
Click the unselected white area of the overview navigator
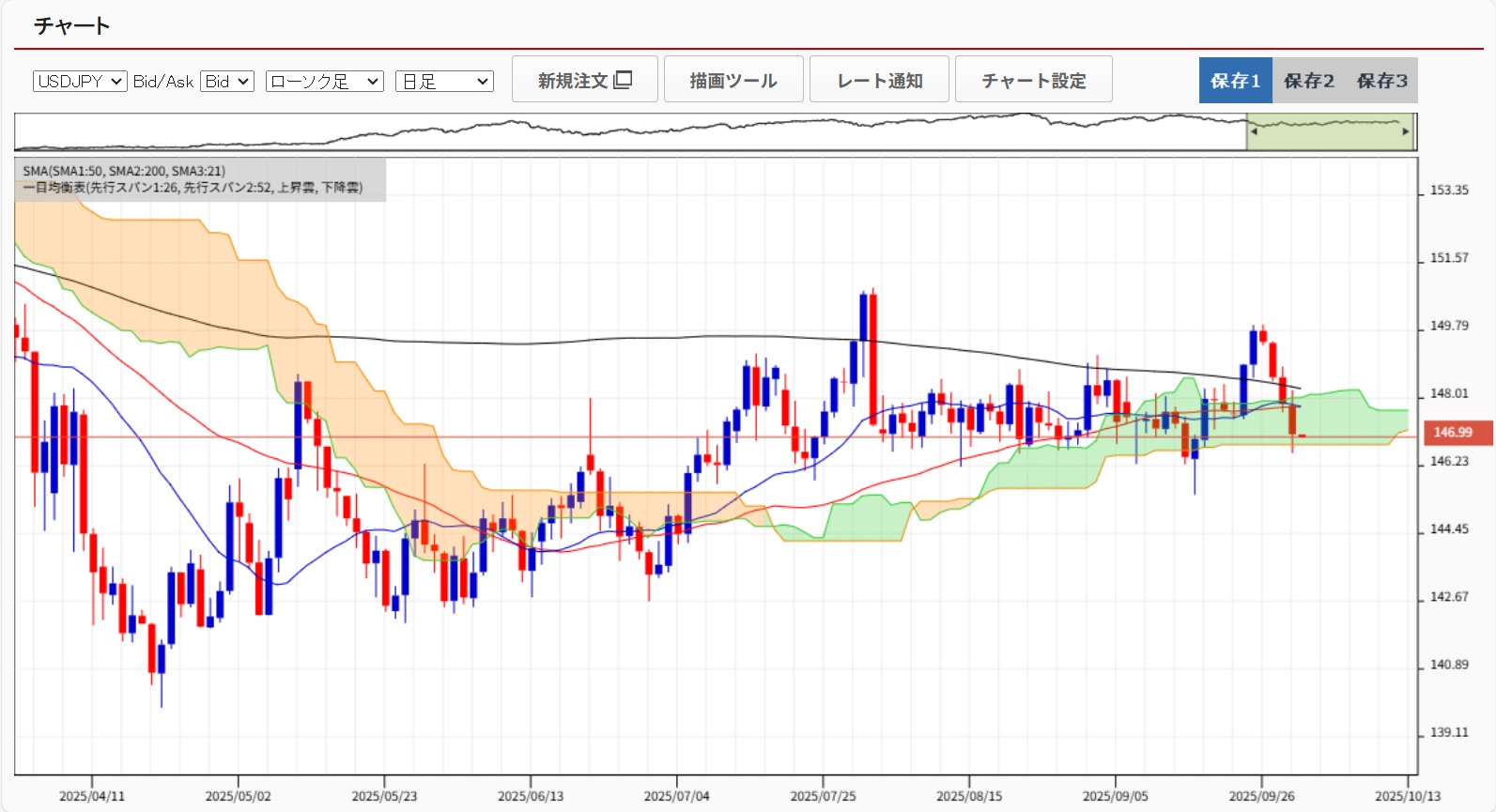(x=629, y=132)
